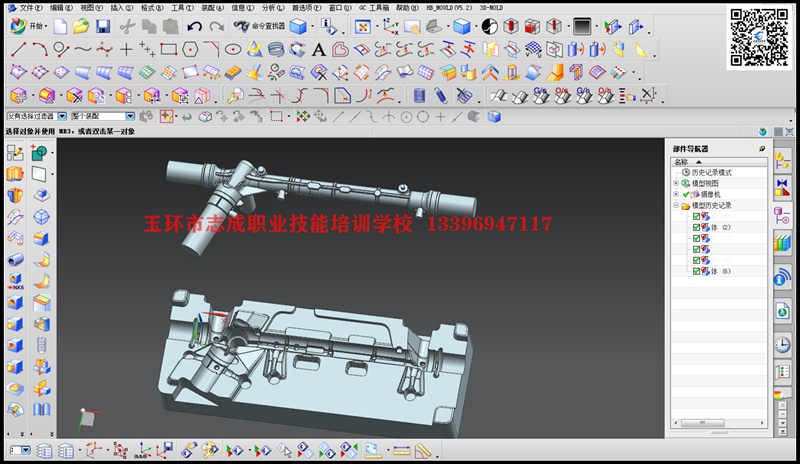Open the 开始 Start dropdown
The height and width of the screenshot is (464, 800).
pyautogui.click(x=29, y=26)
